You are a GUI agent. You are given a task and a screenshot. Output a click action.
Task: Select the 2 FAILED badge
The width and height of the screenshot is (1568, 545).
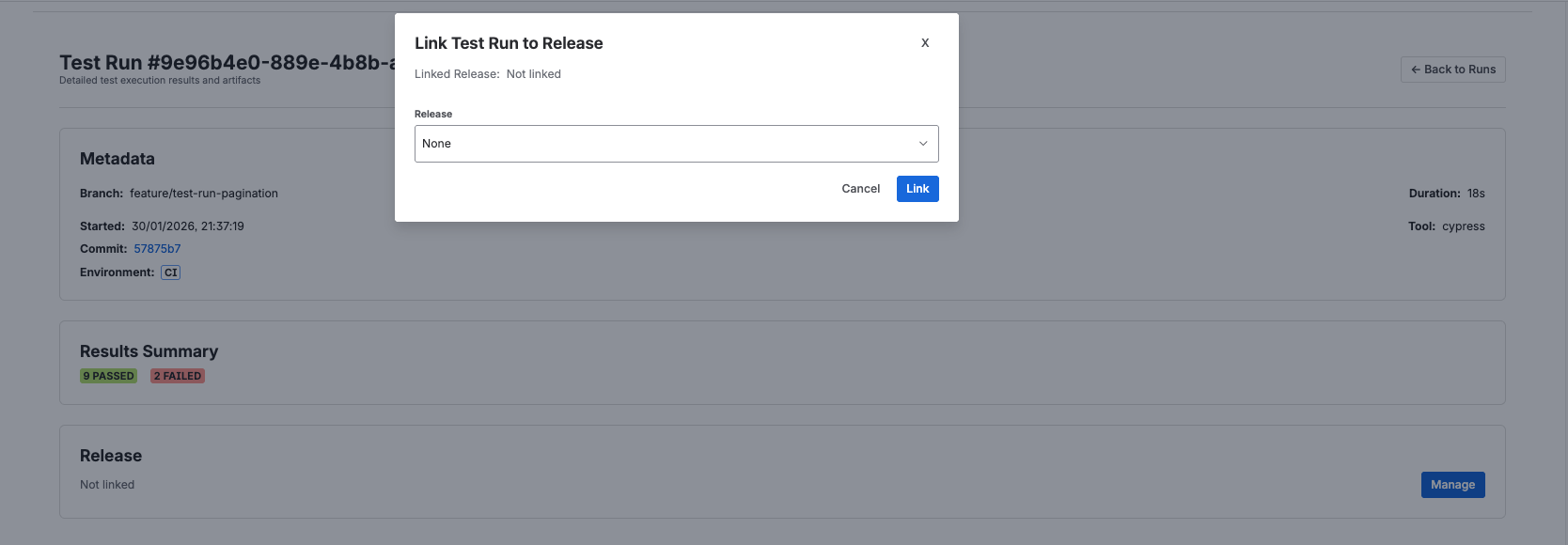[178, 376]
